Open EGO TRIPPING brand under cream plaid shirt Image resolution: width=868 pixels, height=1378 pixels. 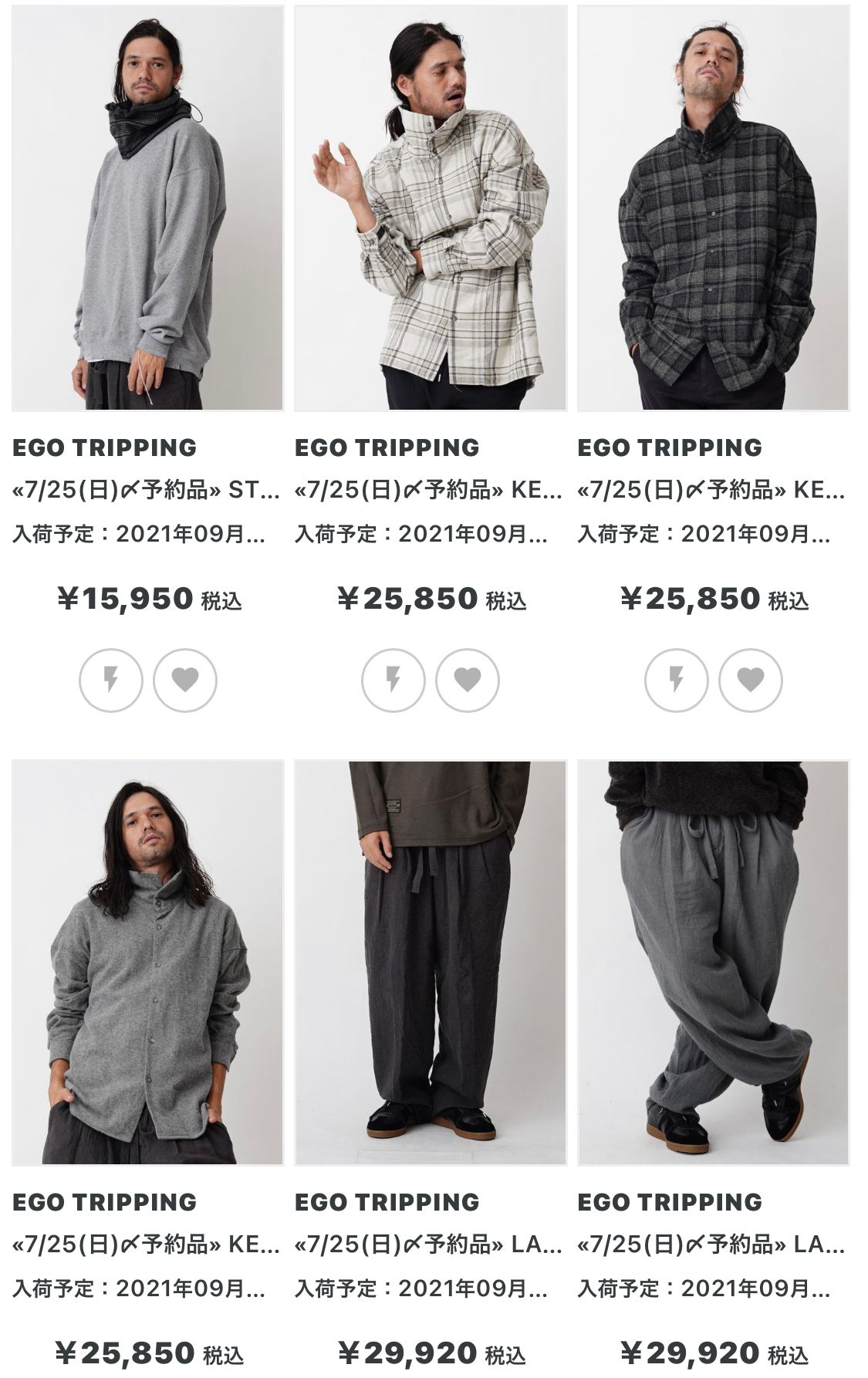[387, 448]
